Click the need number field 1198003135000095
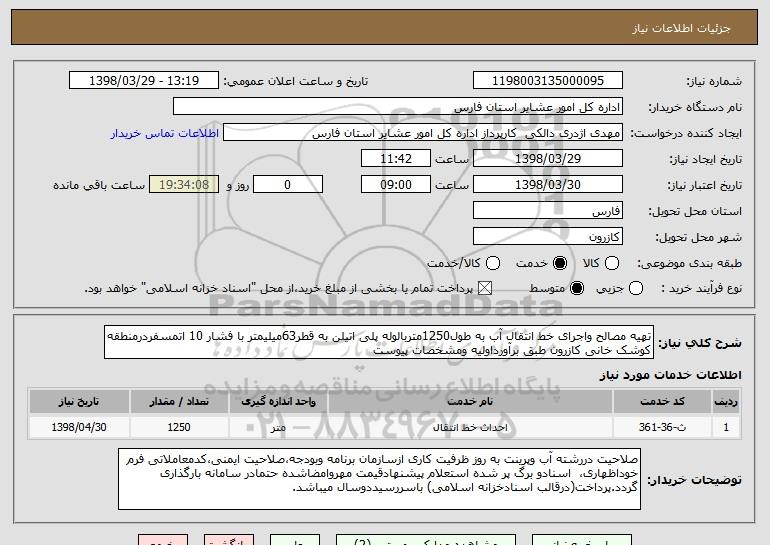 tap(548, 81)
